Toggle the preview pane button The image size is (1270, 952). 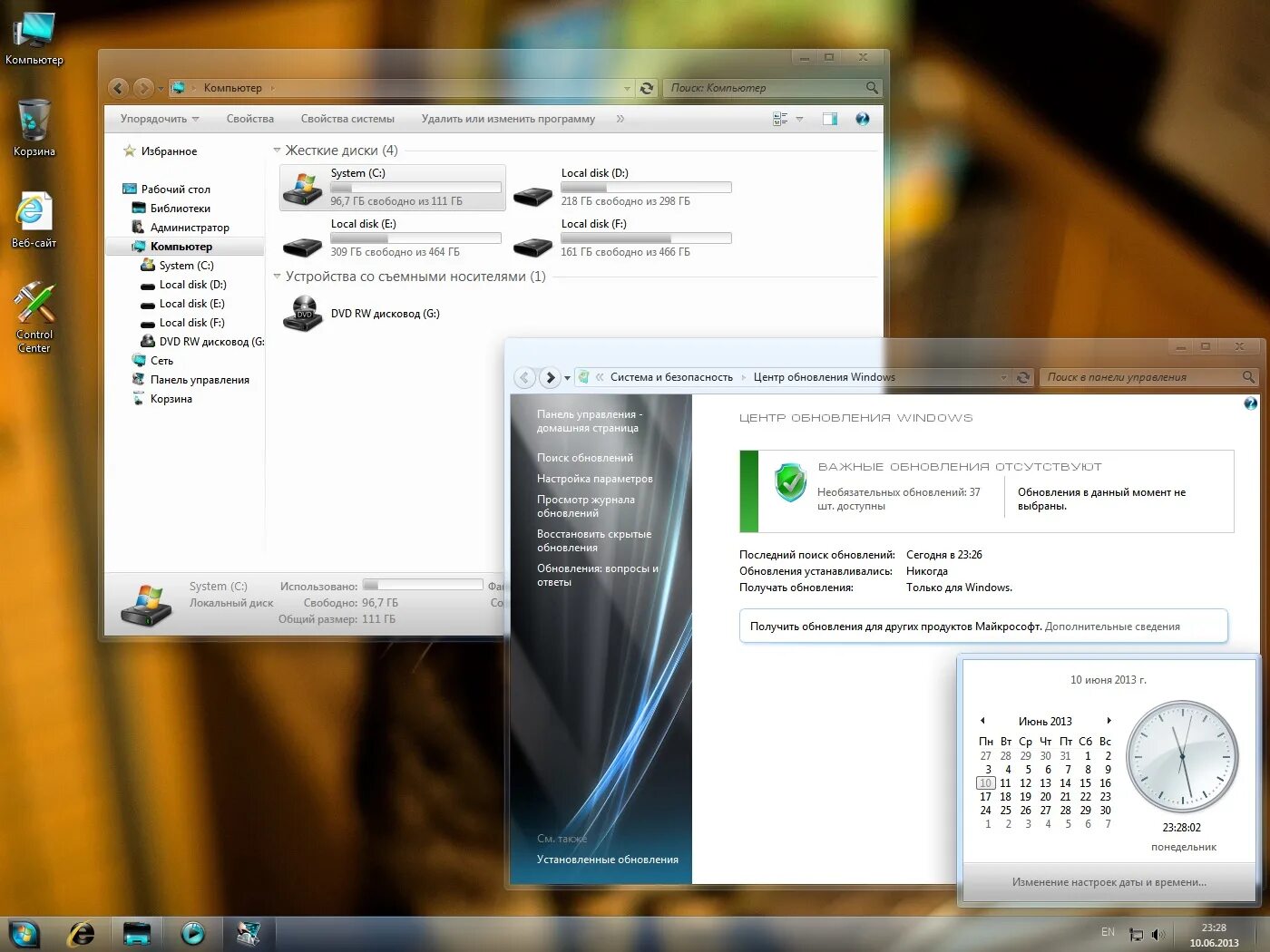pyautogui.click(x=830, y=119)
